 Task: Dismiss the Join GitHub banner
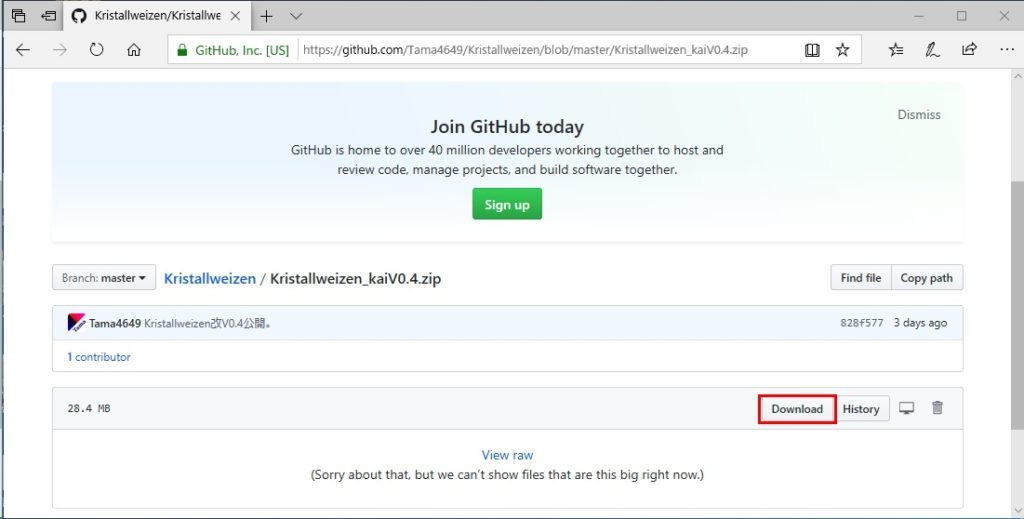click(x=918, y=114)
